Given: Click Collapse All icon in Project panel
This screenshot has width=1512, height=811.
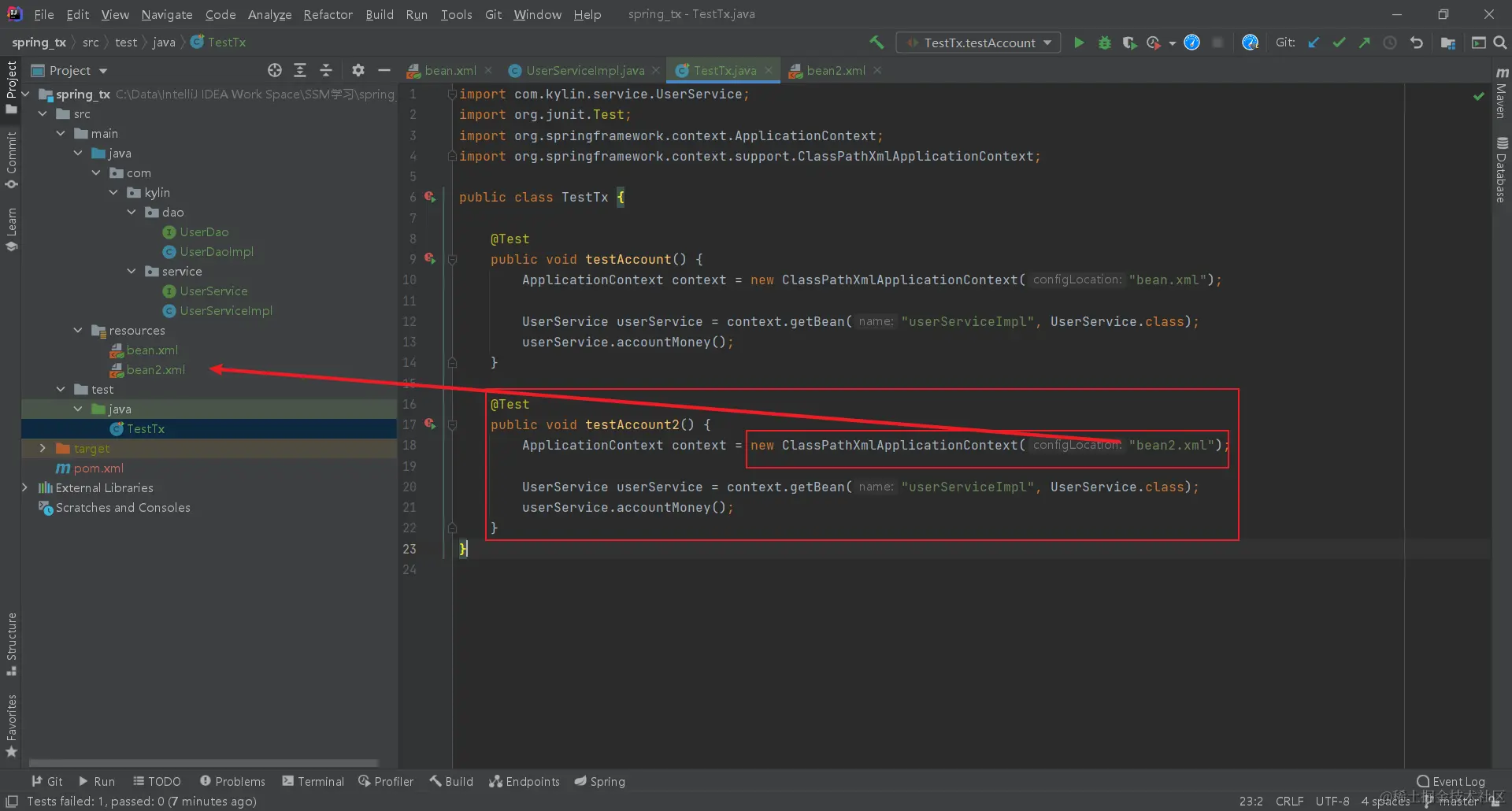Looking at the screenshot, I should coord(326,70).
